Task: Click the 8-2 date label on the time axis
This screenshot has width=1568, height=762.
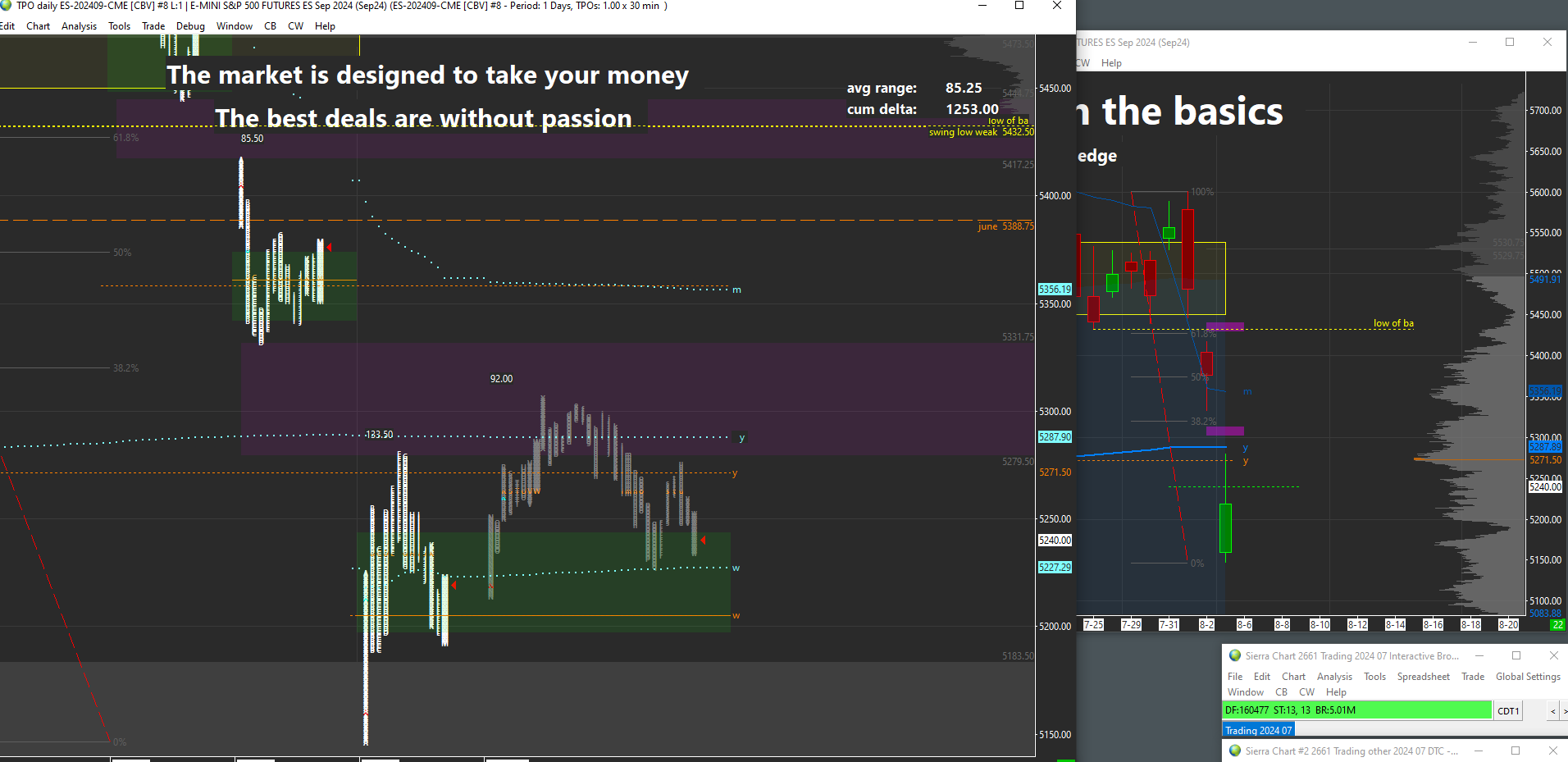Action: point(1206,625)
